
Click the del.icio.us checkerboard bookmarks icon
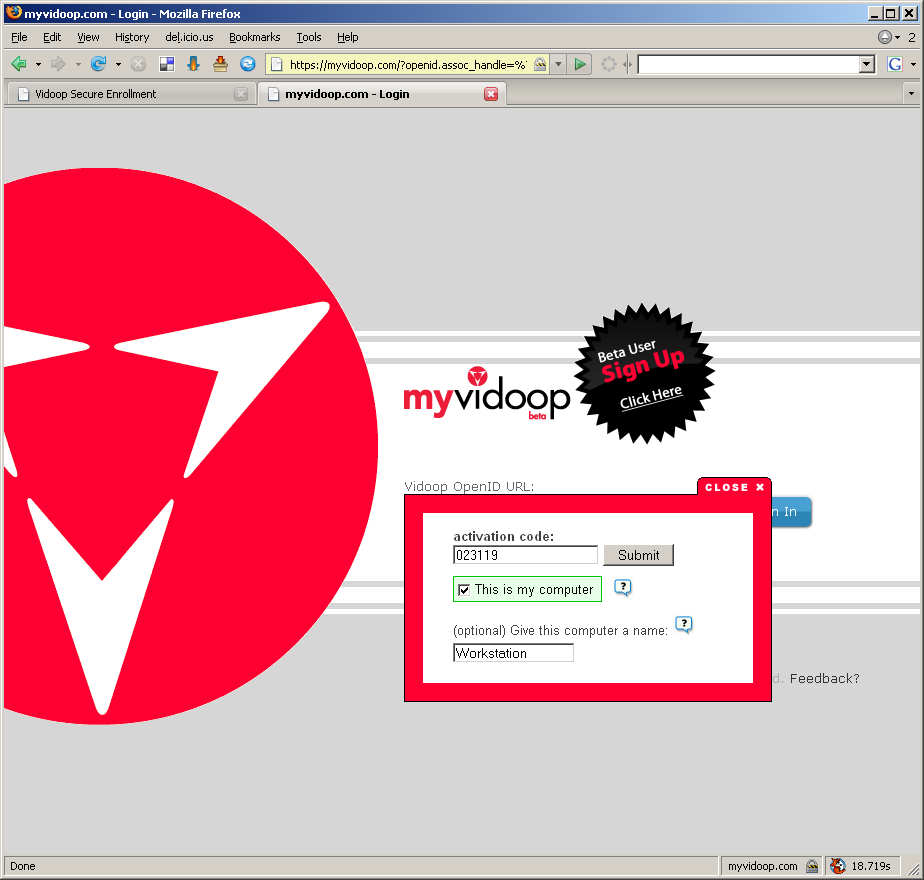(167, 64)
